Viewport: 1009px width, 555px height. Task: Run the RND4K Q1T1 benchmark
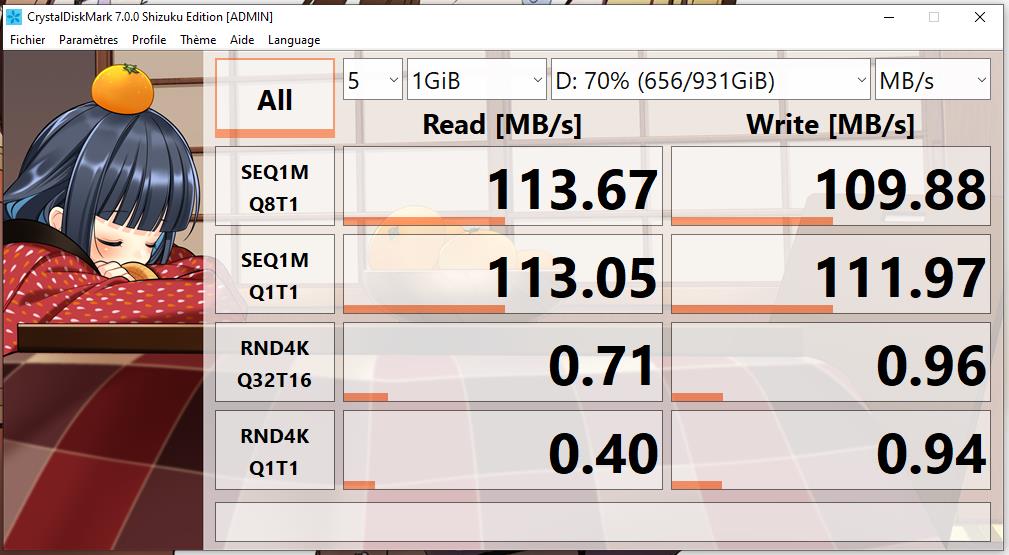275,452
